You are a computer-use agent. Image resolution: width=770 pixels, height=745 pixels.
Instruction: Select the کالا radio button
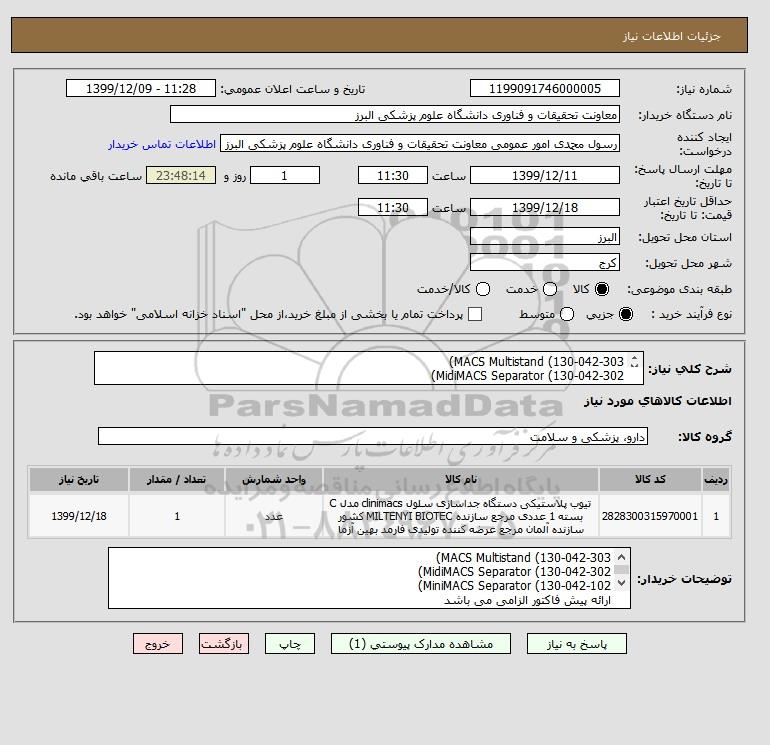tap(602, 289)
